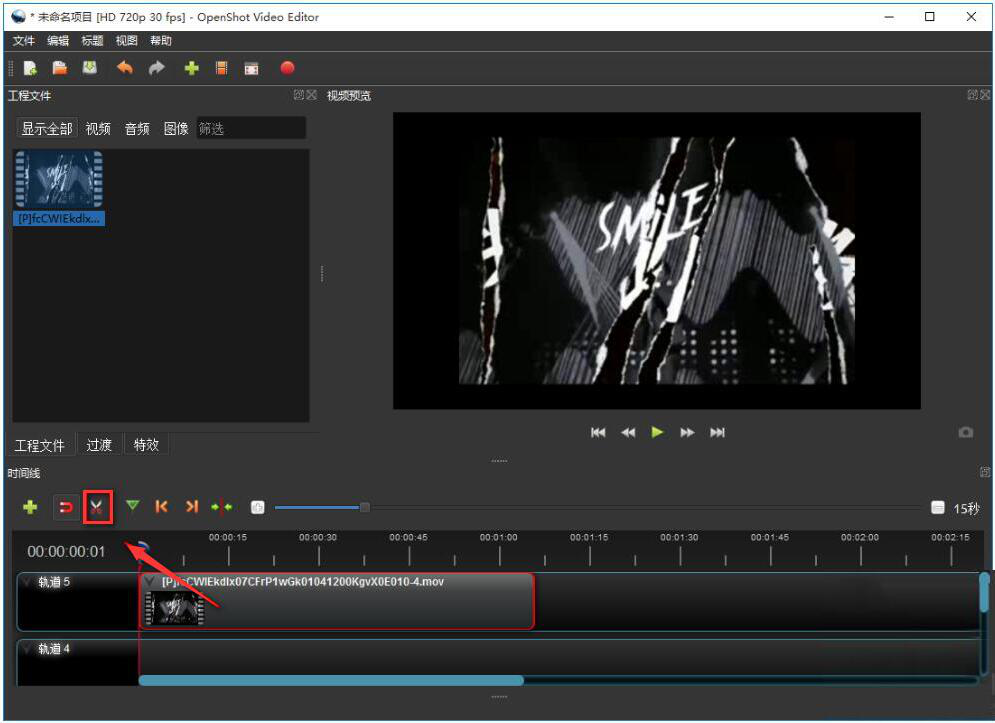
Task: Center the timeline on the playhead
Action: click(x=221, y=507)
